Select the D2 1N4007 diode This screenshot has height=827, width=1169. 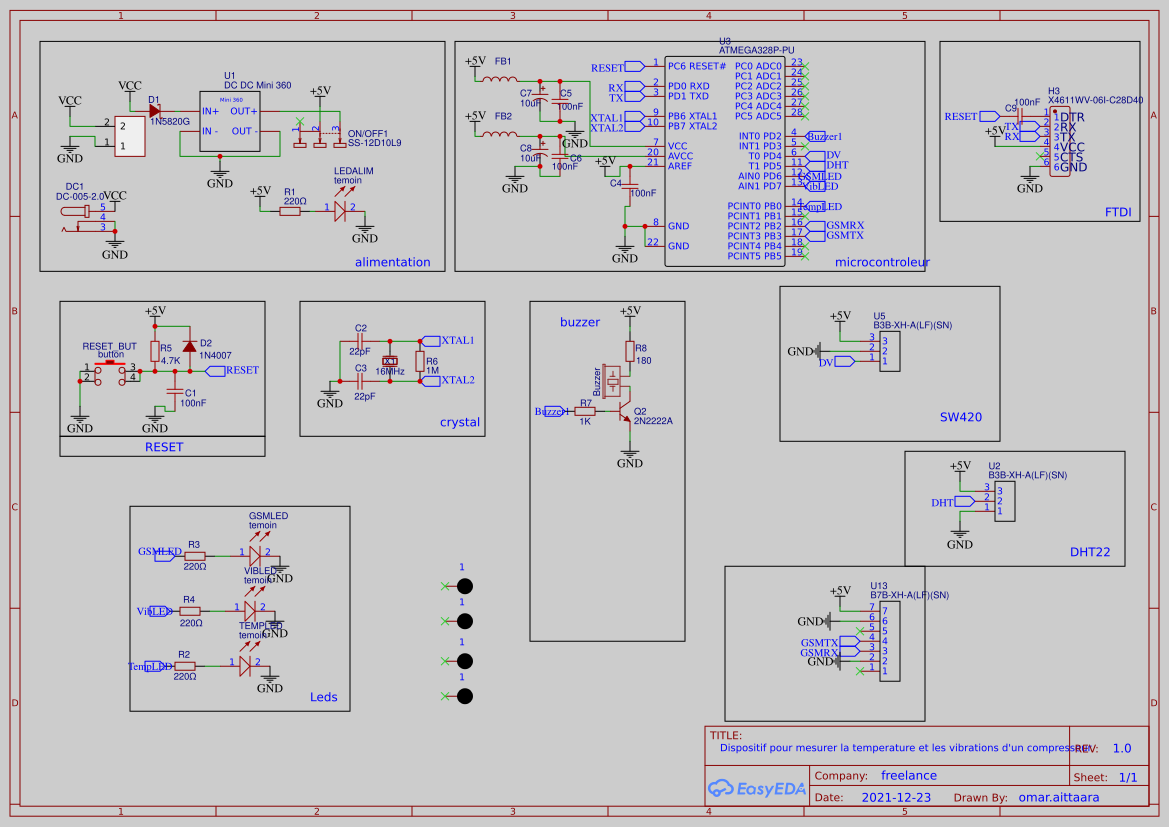(189, 347)
